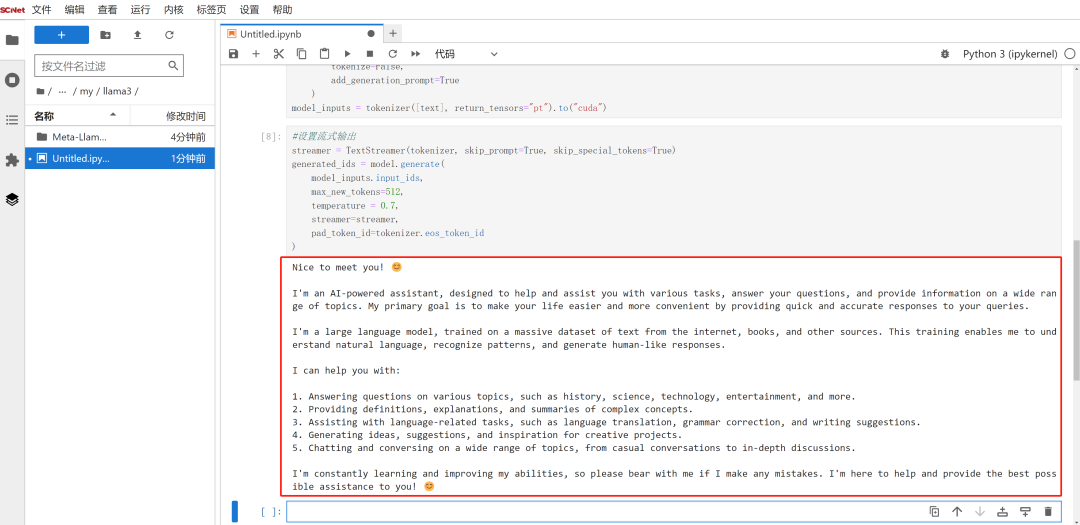Restart kernel and run all cells icon

pos(415,54)
